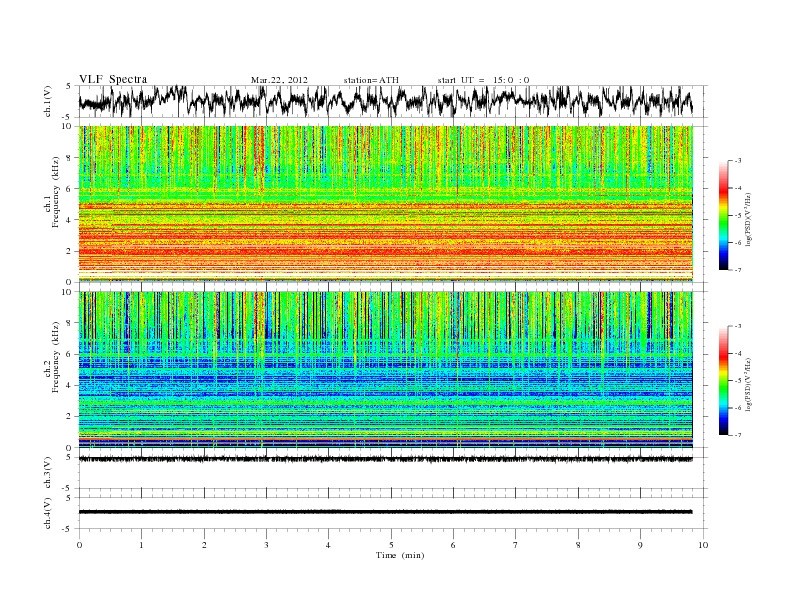The width and height of the screenshot is (792, 612).
Task: Click the '4' minute tick label
Action: click(328, 545)
